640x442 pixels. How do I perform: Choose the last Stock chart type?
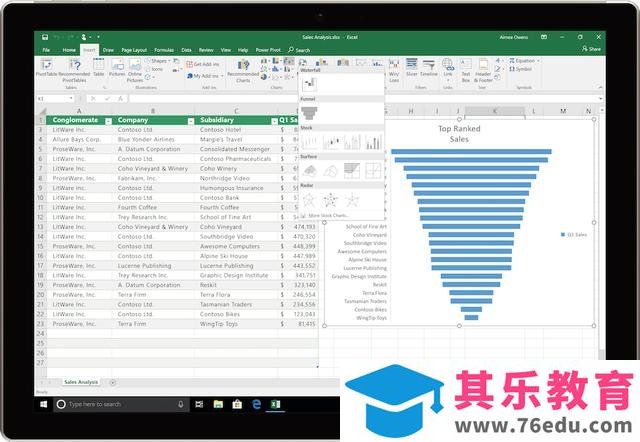tap(374, 142)
